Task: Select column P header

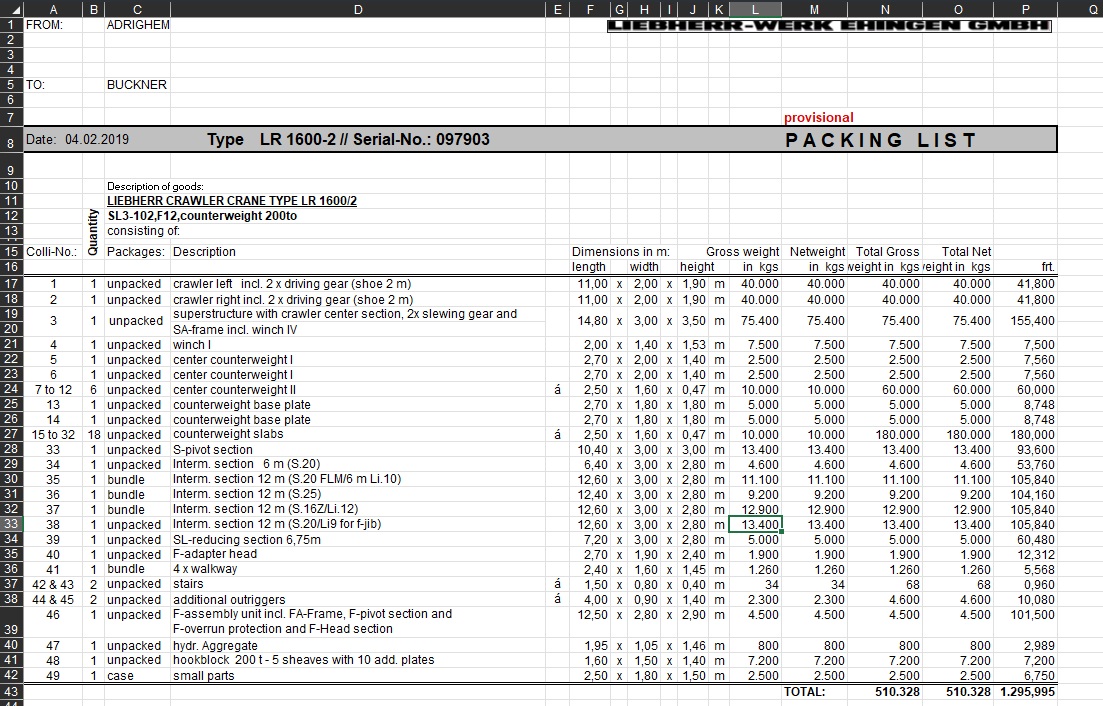Action: (x=1025, y=9)
